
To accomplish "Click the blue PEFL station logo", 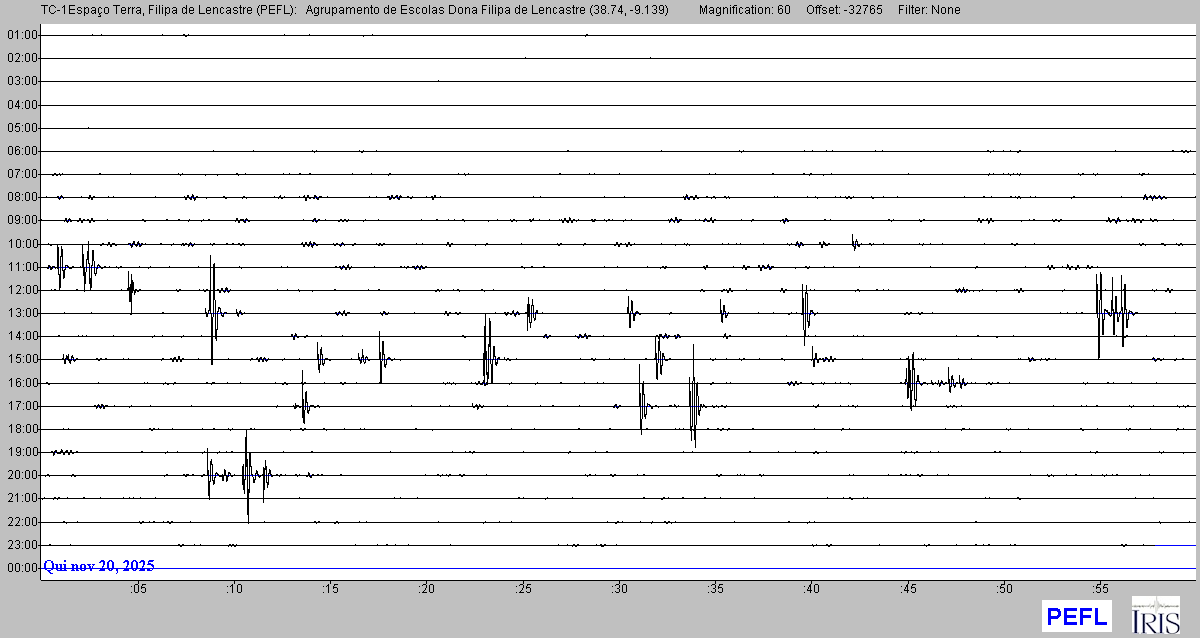I will (x=1076, y=616).
